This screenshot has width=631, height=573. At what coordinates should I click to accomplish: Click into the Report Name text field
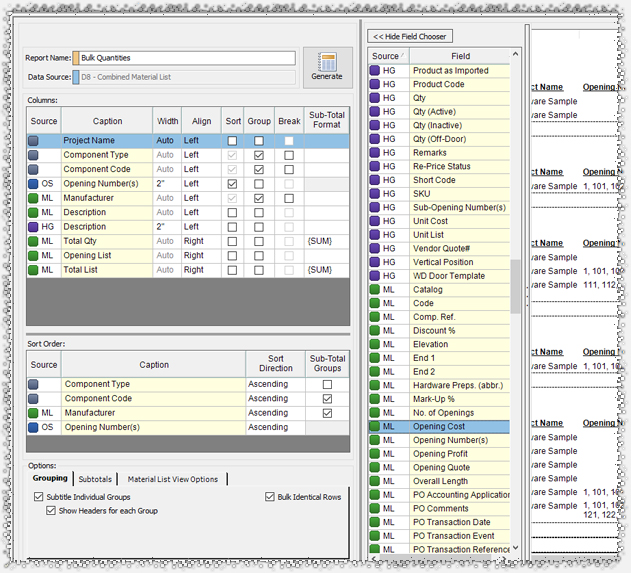coord(188,58)
